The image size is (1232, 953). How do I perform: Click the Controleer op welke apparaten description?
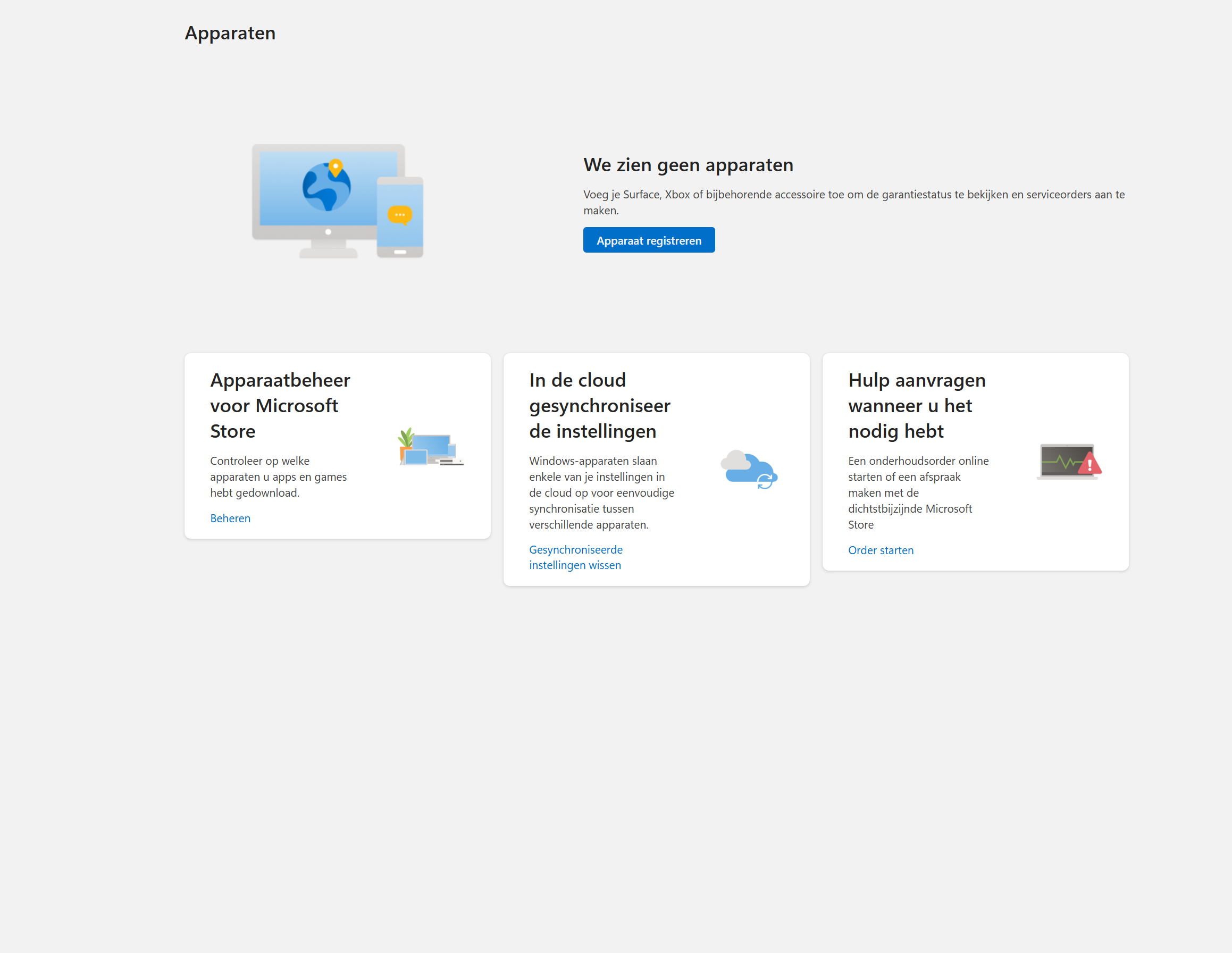(x=279, y=477)
